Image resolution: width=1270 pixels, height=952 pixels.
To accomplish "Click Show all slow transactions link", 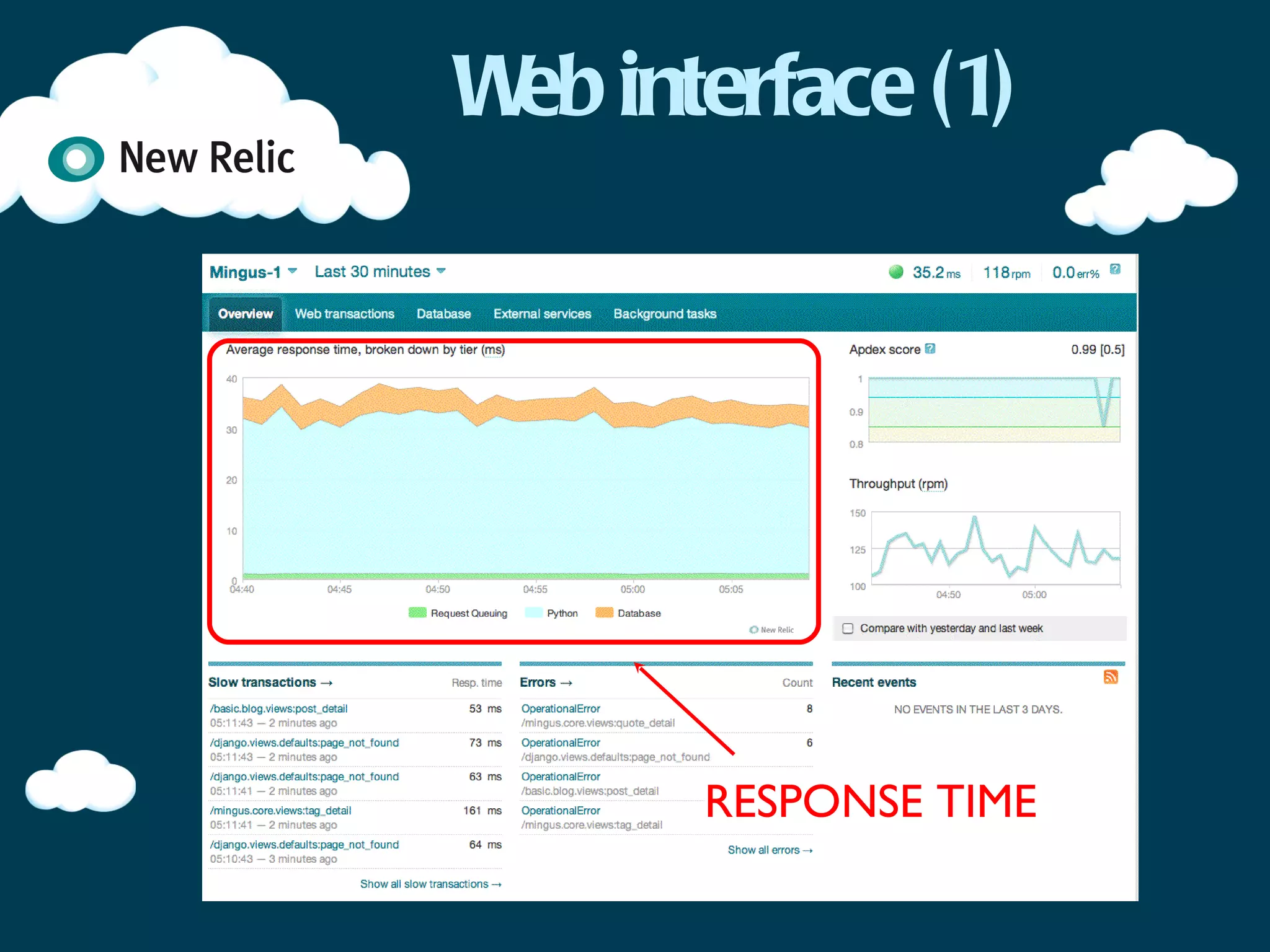I will (431, 884).
